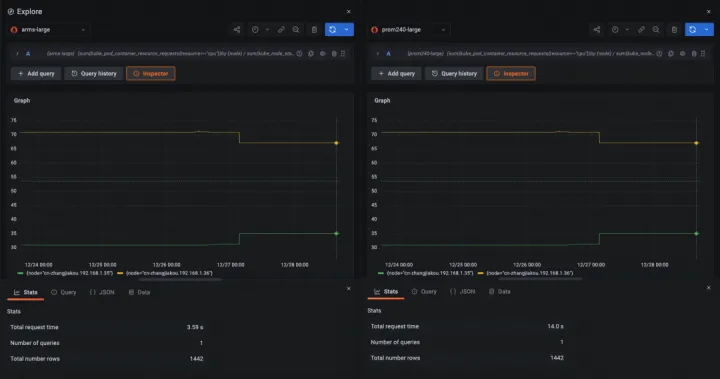Click green data point on prom240-large graph
The image size is (720, 379).
point(697,234)
